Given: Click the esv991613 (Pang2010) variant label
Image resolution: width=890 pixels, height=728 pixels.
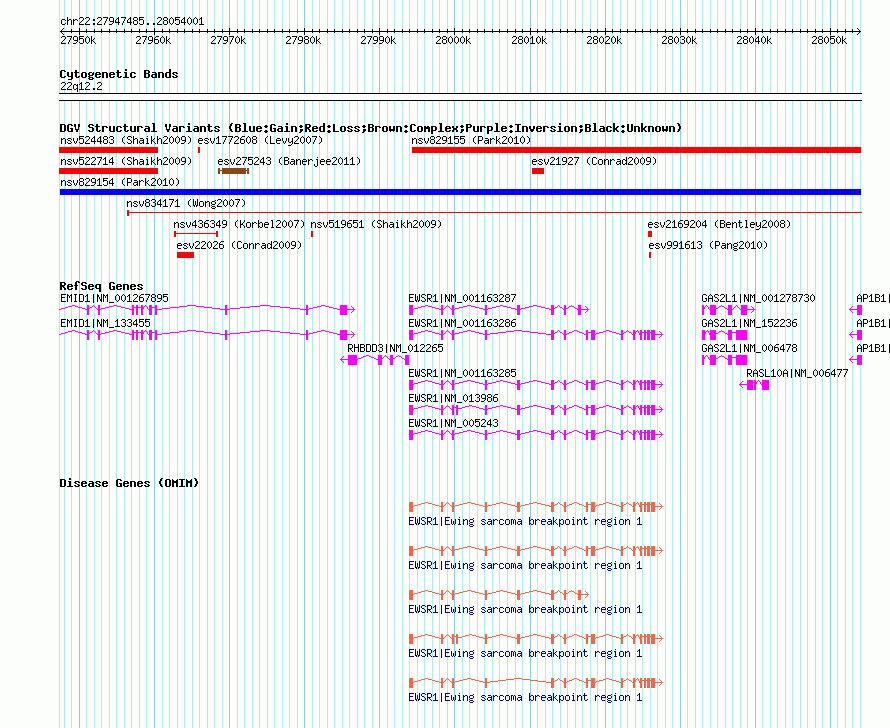Looking at the screenshot, I should (x=708, y=245).
